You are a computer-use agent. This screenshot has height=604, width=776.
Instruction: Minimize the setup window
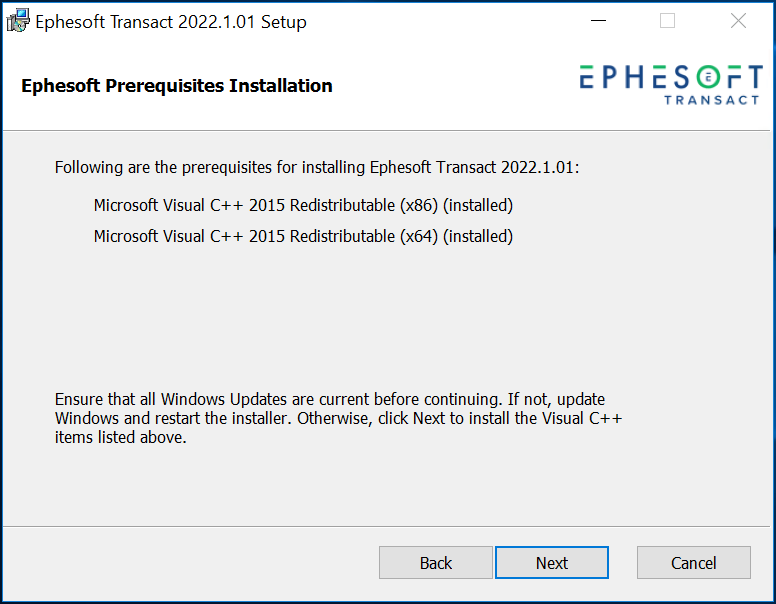[x=598, y=21]
